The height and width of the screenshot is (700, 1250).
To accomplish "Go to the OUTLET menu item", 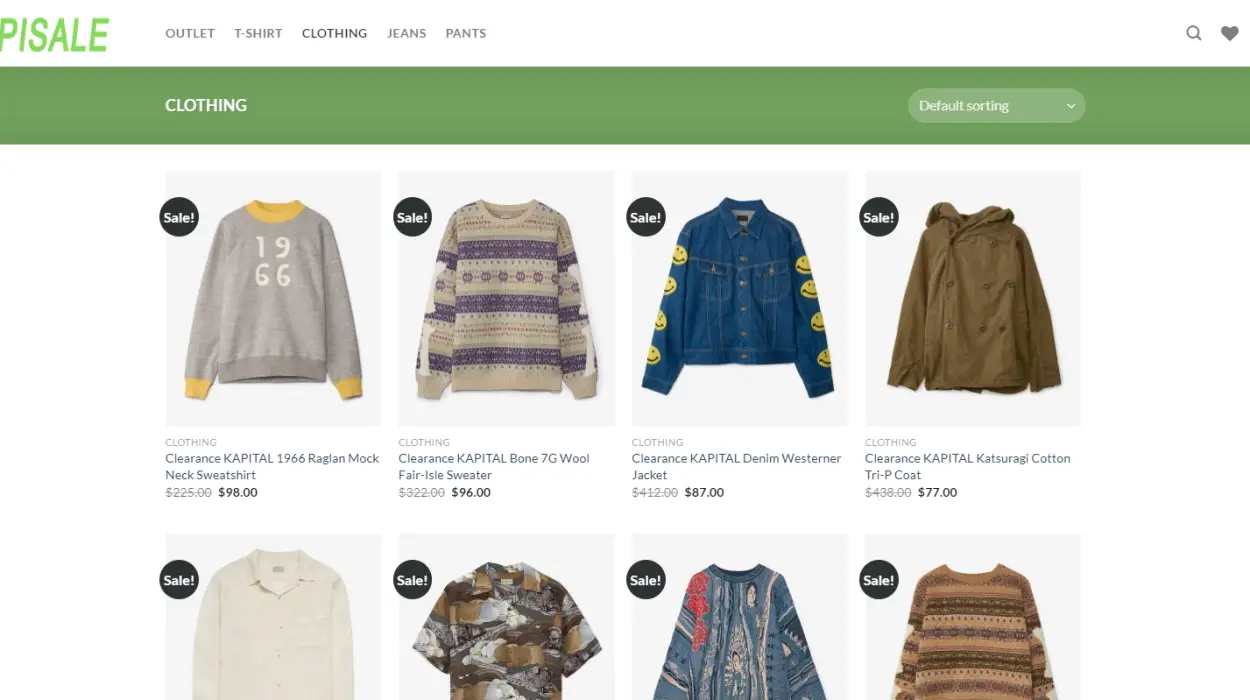I will [x=190, y=33].
